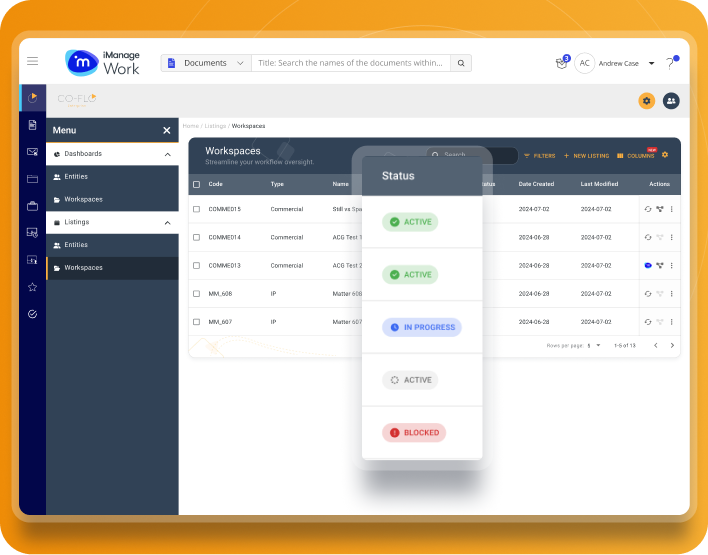Open the briefcase icon in left sidebar
This screenshot has width=708, height=555.
click(x=32, y=206)
